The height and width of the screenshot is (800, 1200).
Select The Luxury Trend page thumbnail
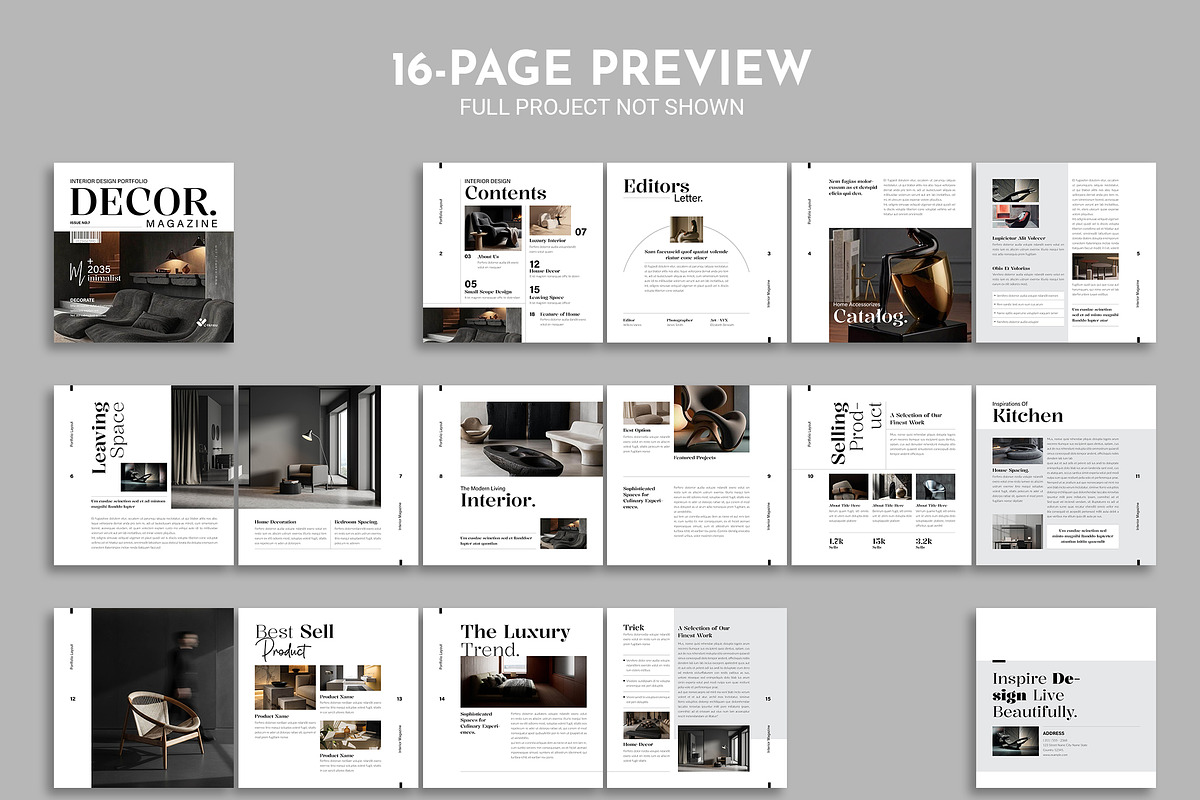tap(512, 698)
